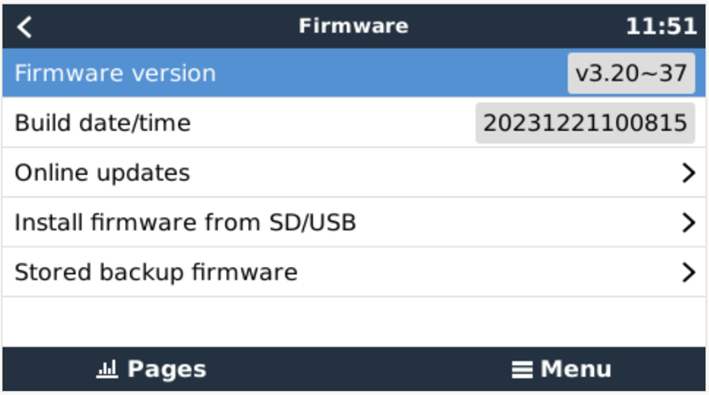Select the Firmware version row label

point(115,73)
